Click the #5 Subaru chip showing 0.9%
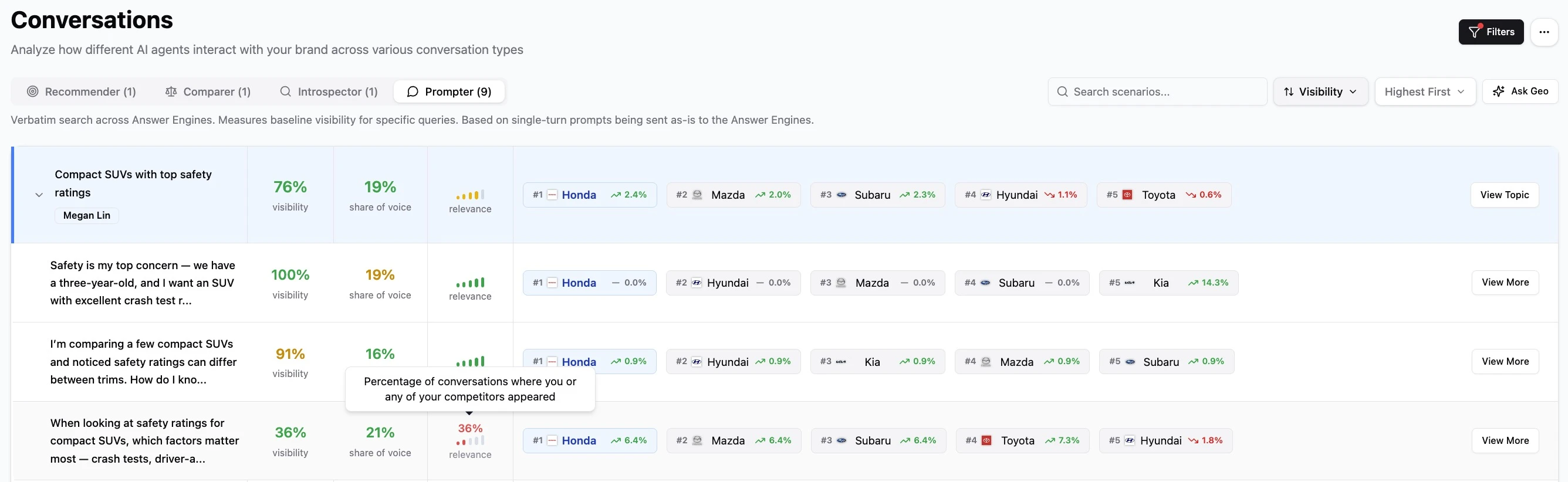Viewport: 1568px width, 482px height. tap(1166, 361)
